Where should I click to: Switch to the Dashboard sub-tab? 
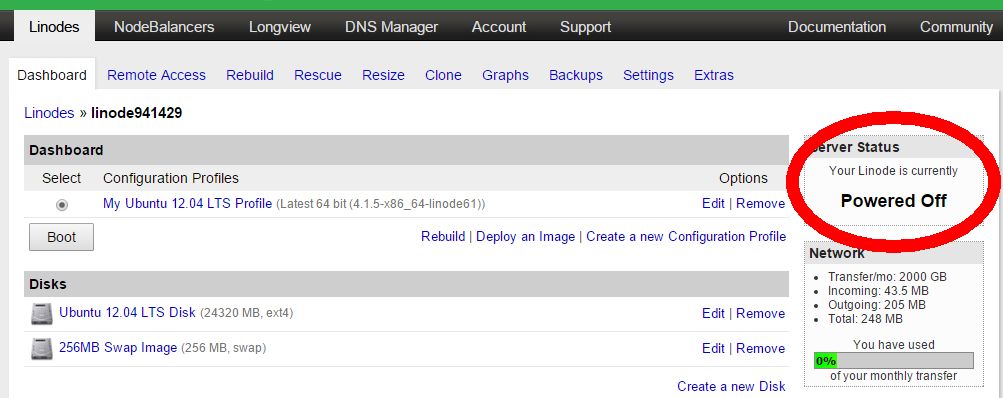(52, 75)
